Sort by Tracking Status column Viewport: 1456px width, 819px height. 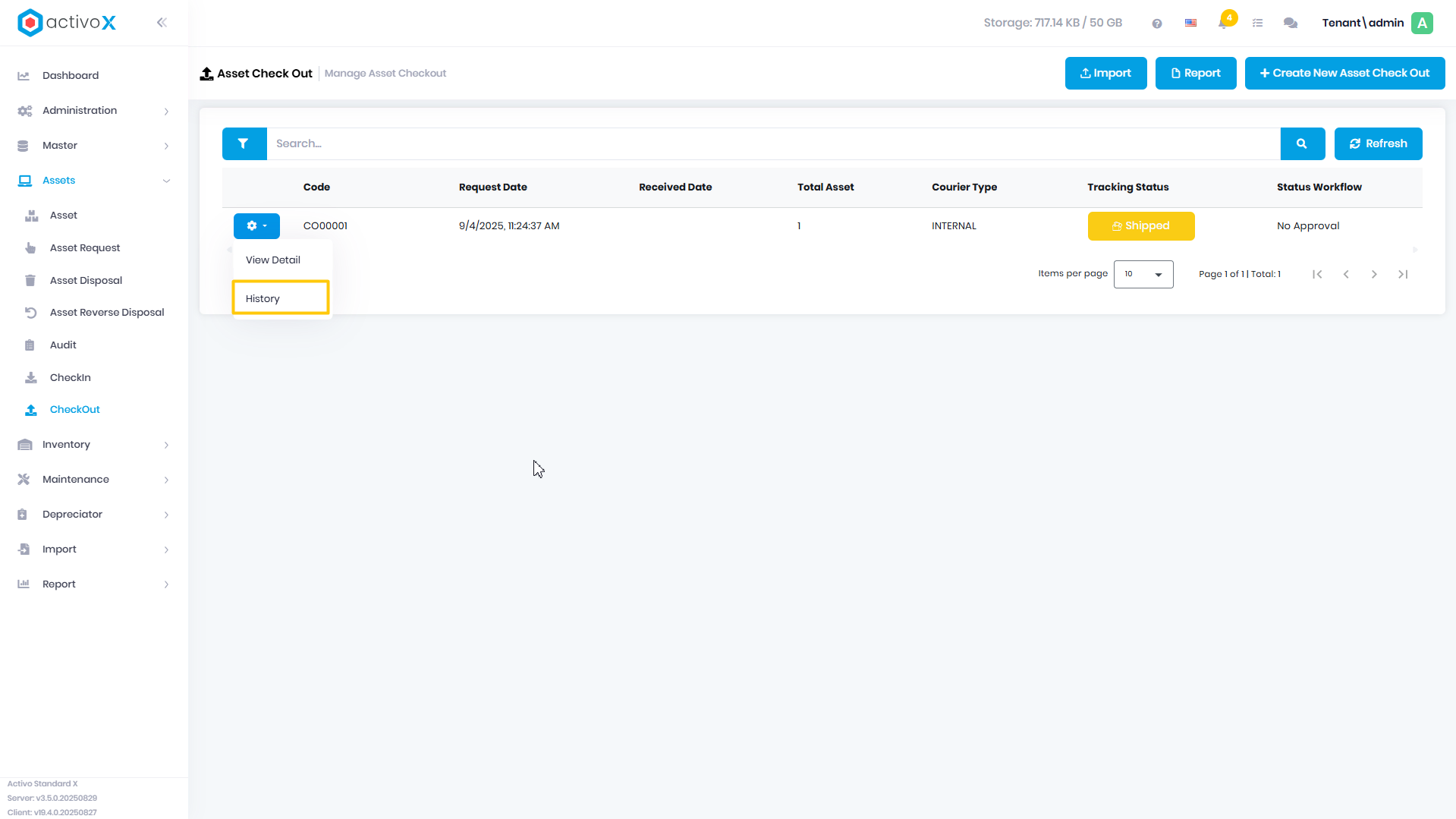pos(1128,187)
